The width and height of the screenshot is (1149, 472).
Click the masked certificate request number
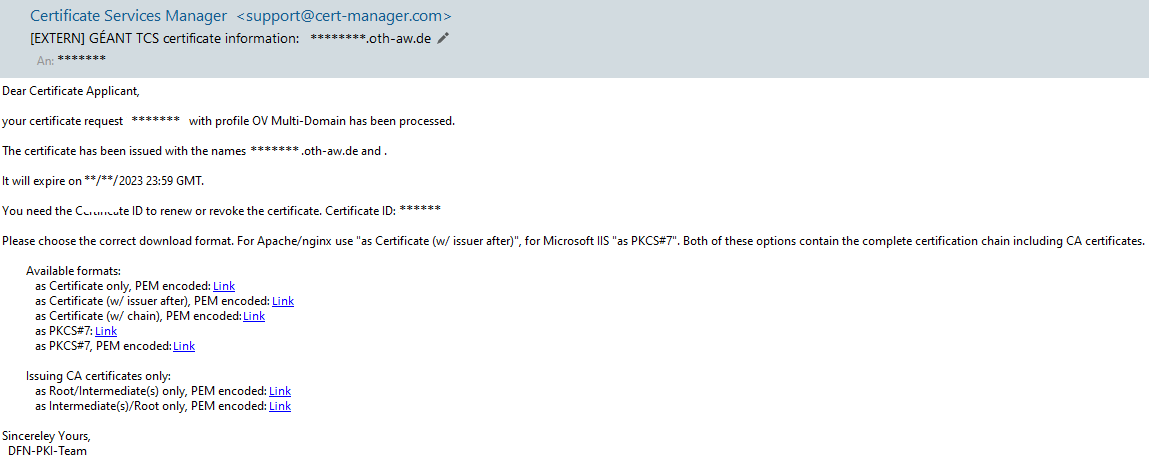click(x=156, y=120)
